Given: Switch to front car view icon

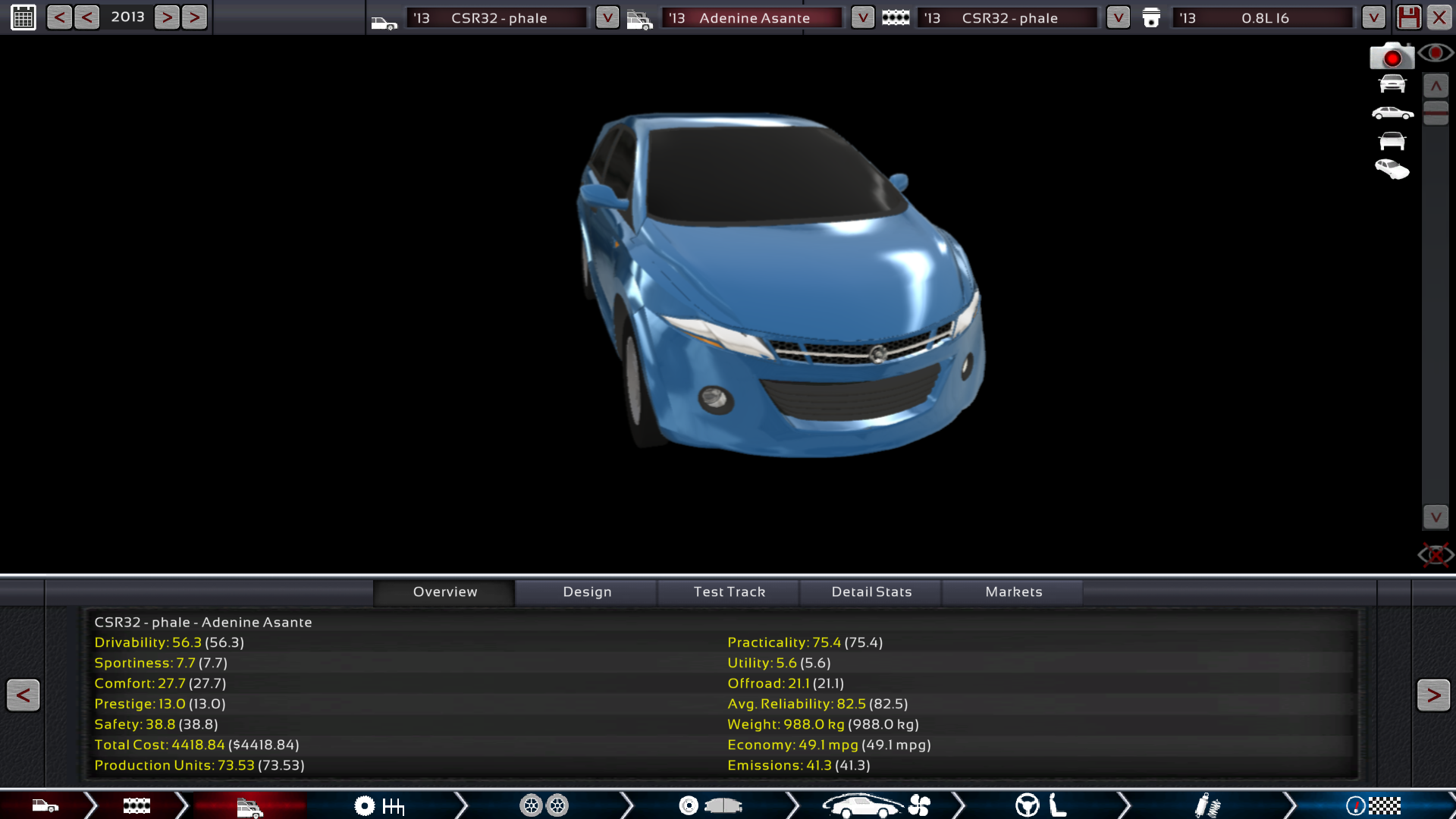Looking at the screenshot, I should click(x=1392, y=84).
